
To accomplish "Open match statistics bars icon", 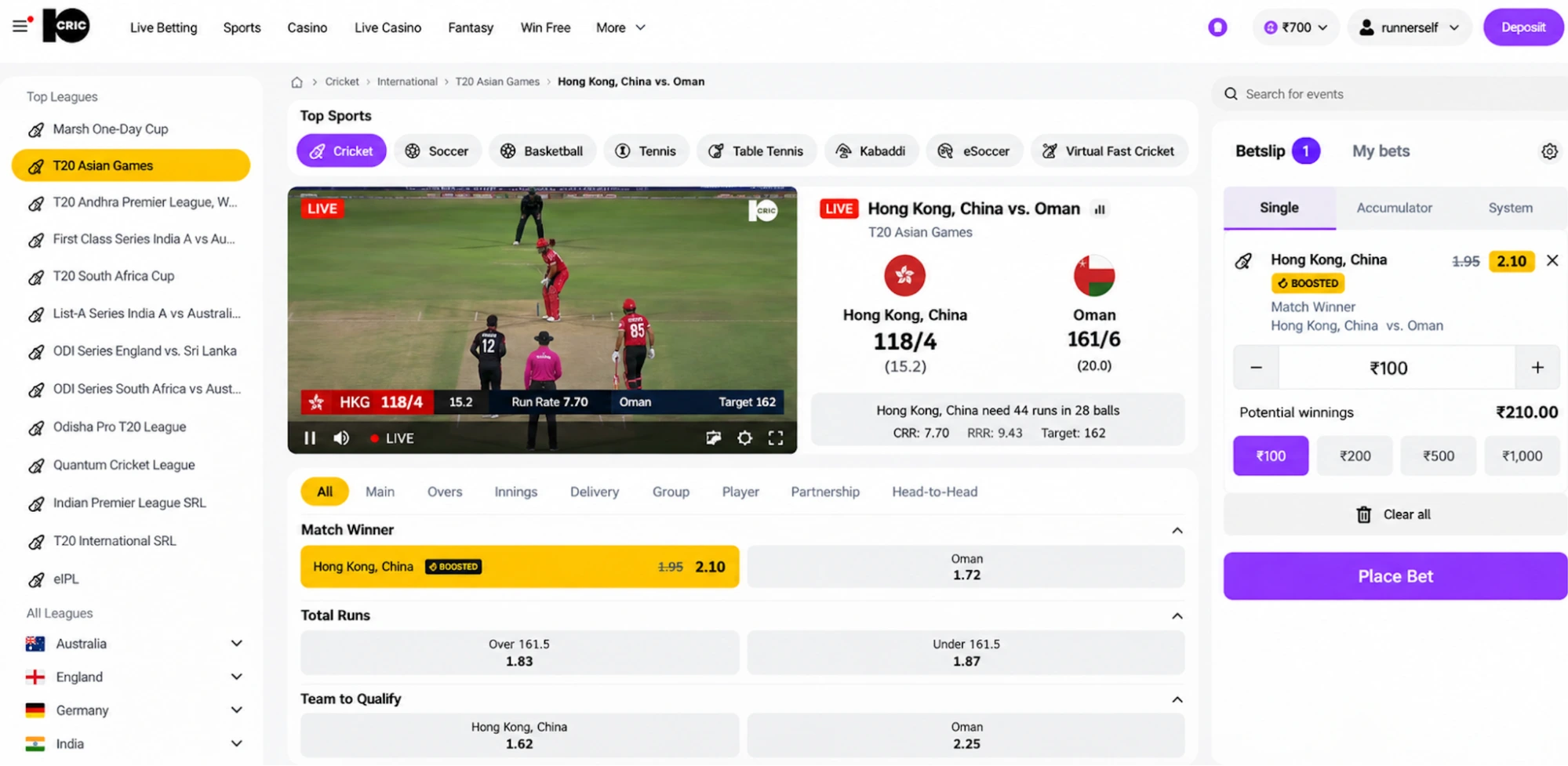I will tap(1100, 209).
